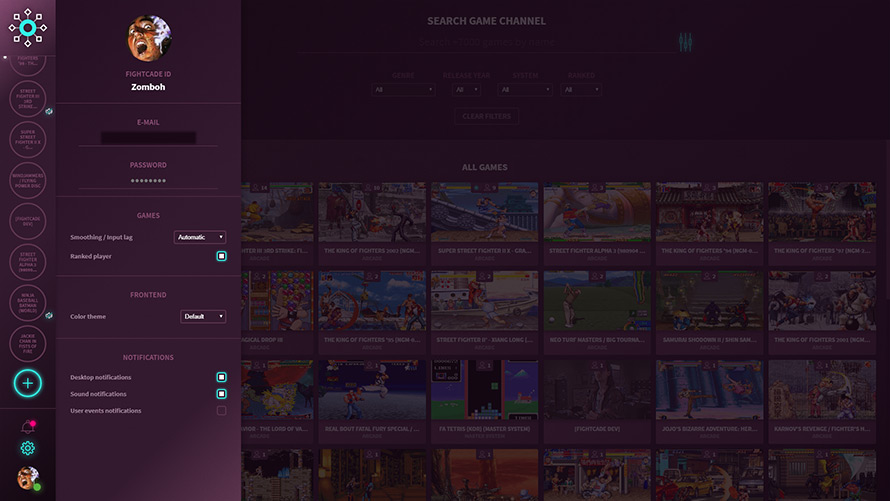Open The King of Fighters '94 thumbnail
The width and height of the screenshot is (890, 501).
pos(710,212)
